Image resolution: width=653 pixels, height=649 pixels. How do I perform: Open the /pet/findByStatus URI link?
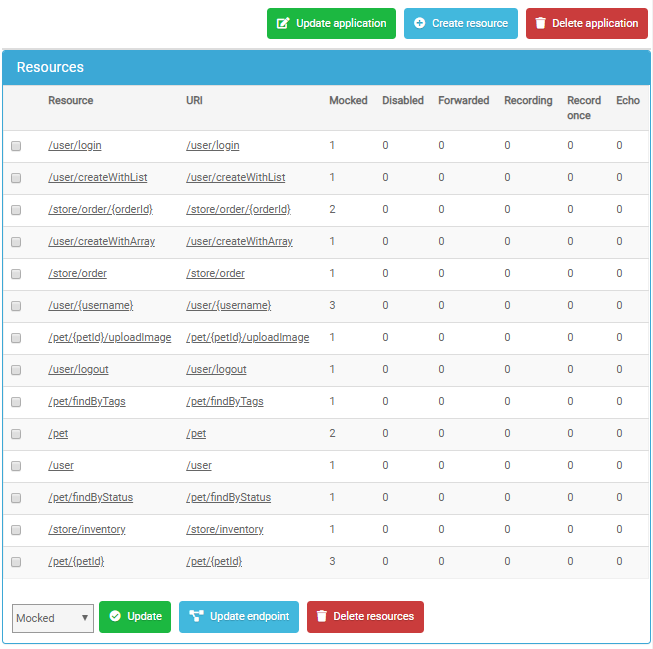tap(229, 497)
